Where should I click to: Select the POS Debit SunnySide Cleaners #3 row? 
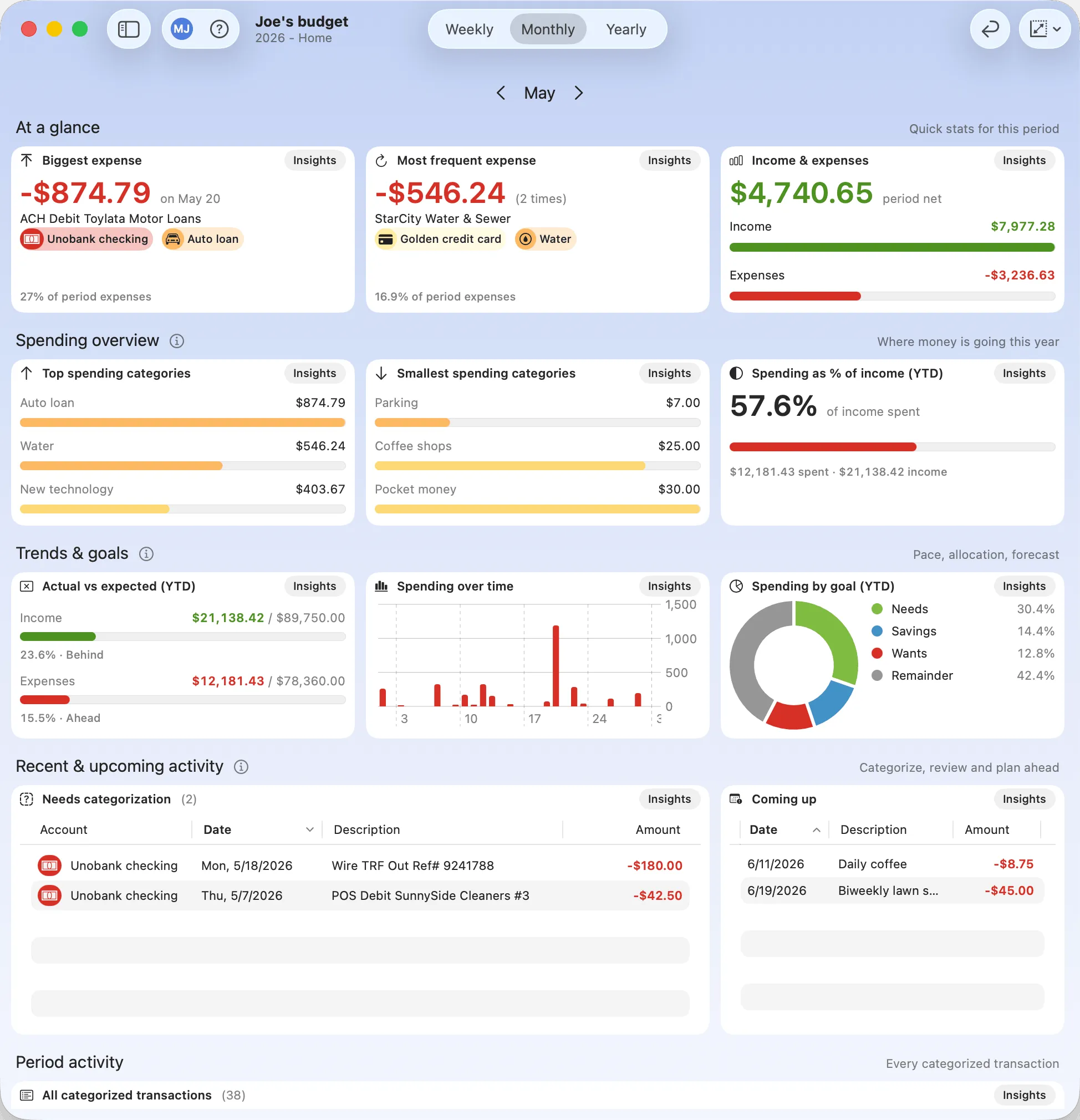[360, 896]
